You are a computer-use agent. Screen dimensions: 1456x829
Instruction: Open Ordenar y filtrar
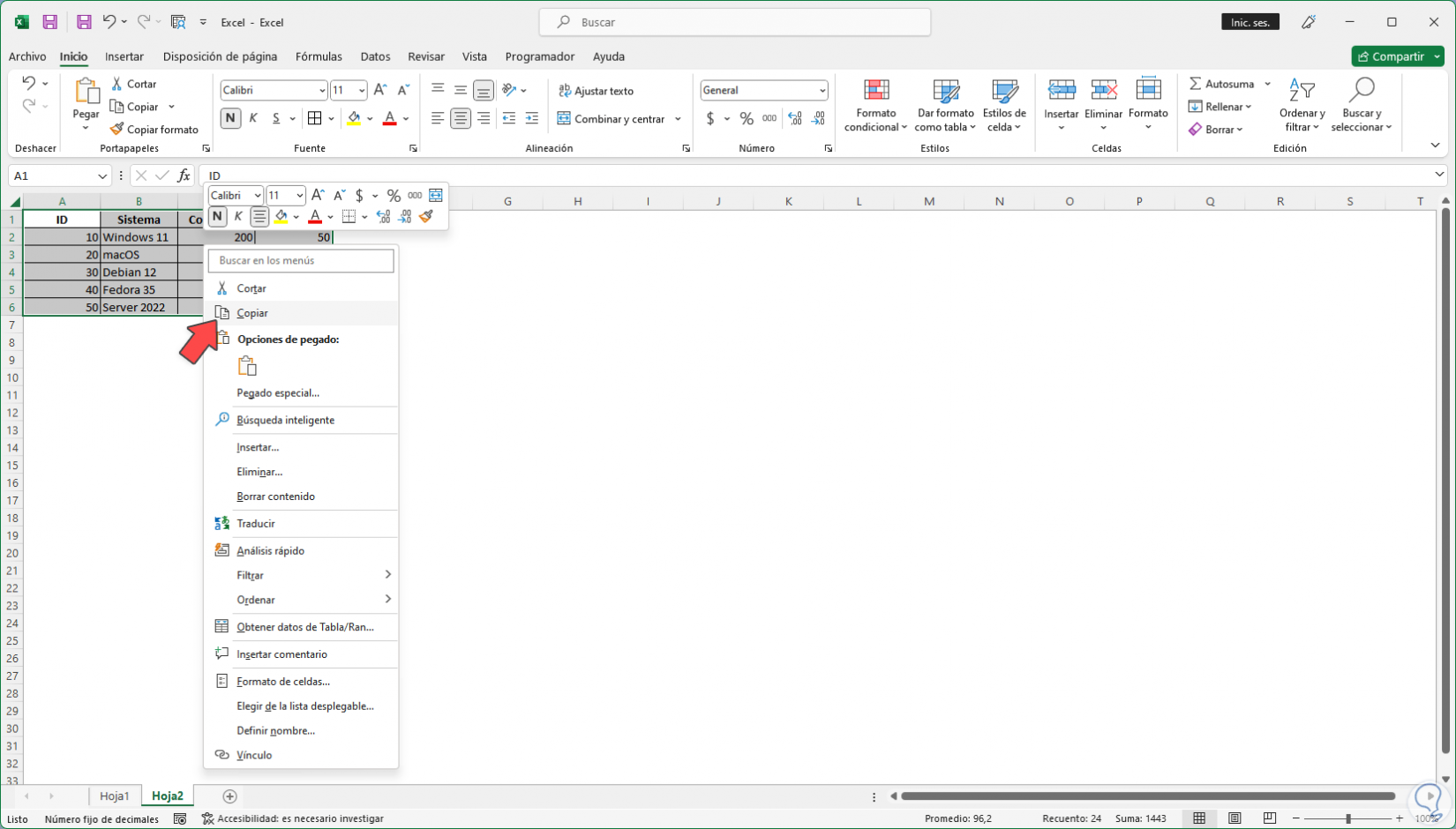(1302, 107)
